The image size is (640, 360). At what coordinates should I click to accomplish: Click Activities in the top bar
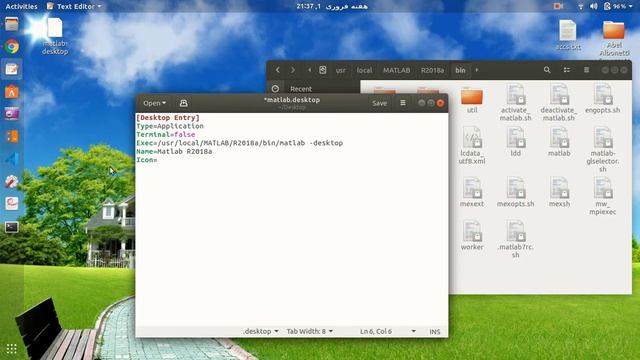pyautogui.click(x=21, y=6)
